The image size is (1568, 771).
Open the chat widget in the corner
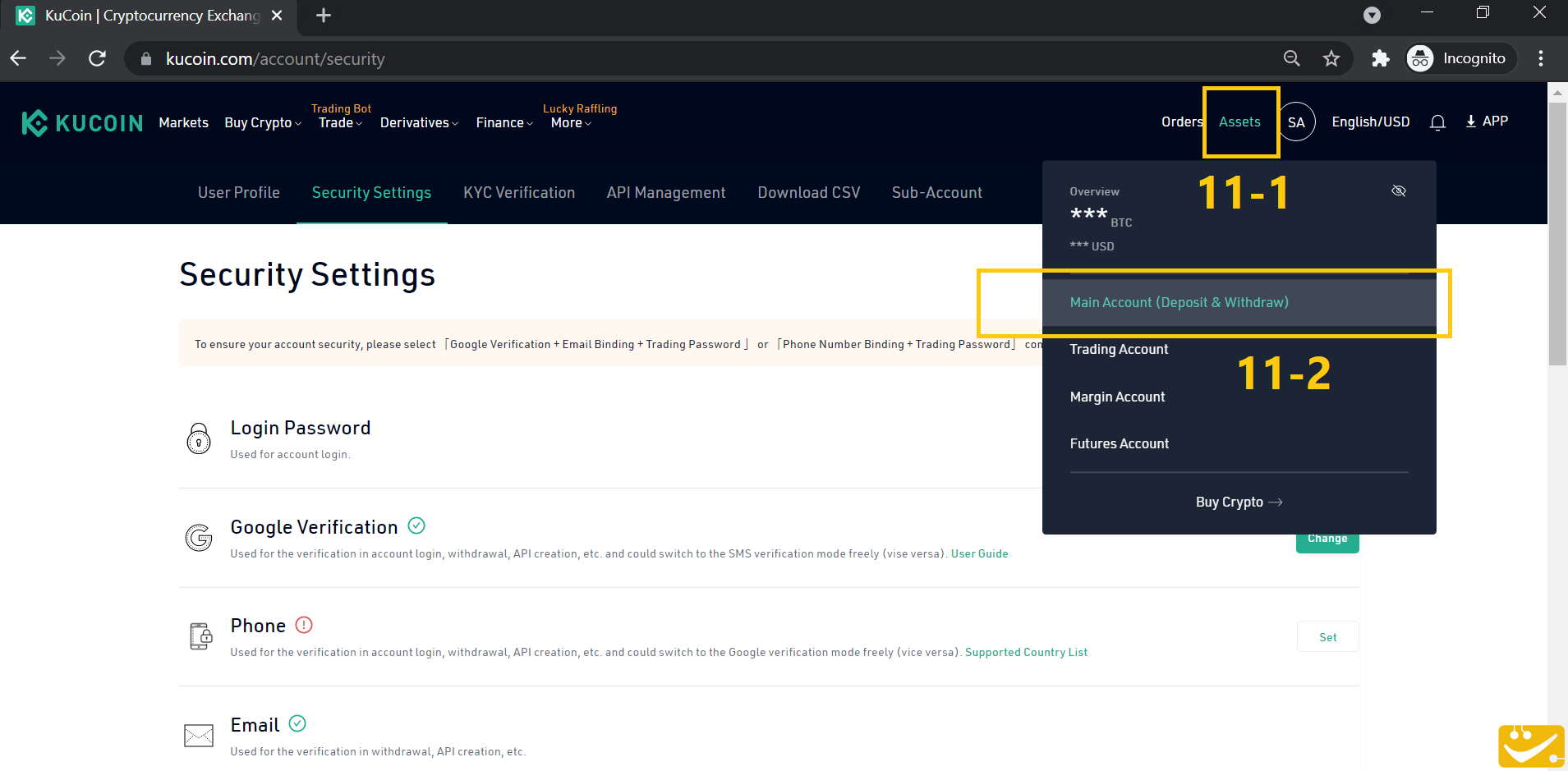[1531, 746]
